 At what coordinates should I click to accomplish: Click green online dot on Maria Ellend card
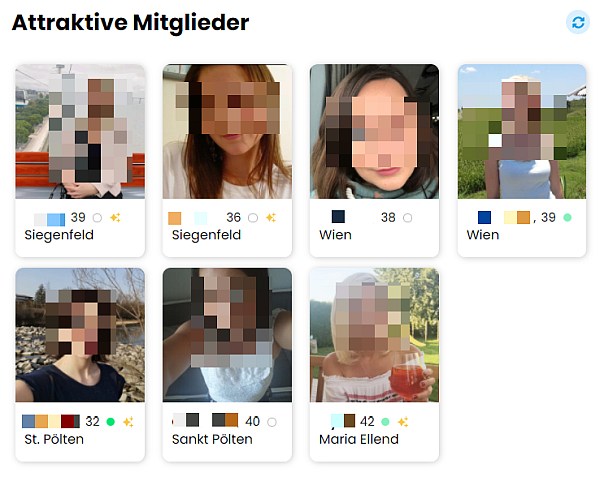click(x=385, y=422)
